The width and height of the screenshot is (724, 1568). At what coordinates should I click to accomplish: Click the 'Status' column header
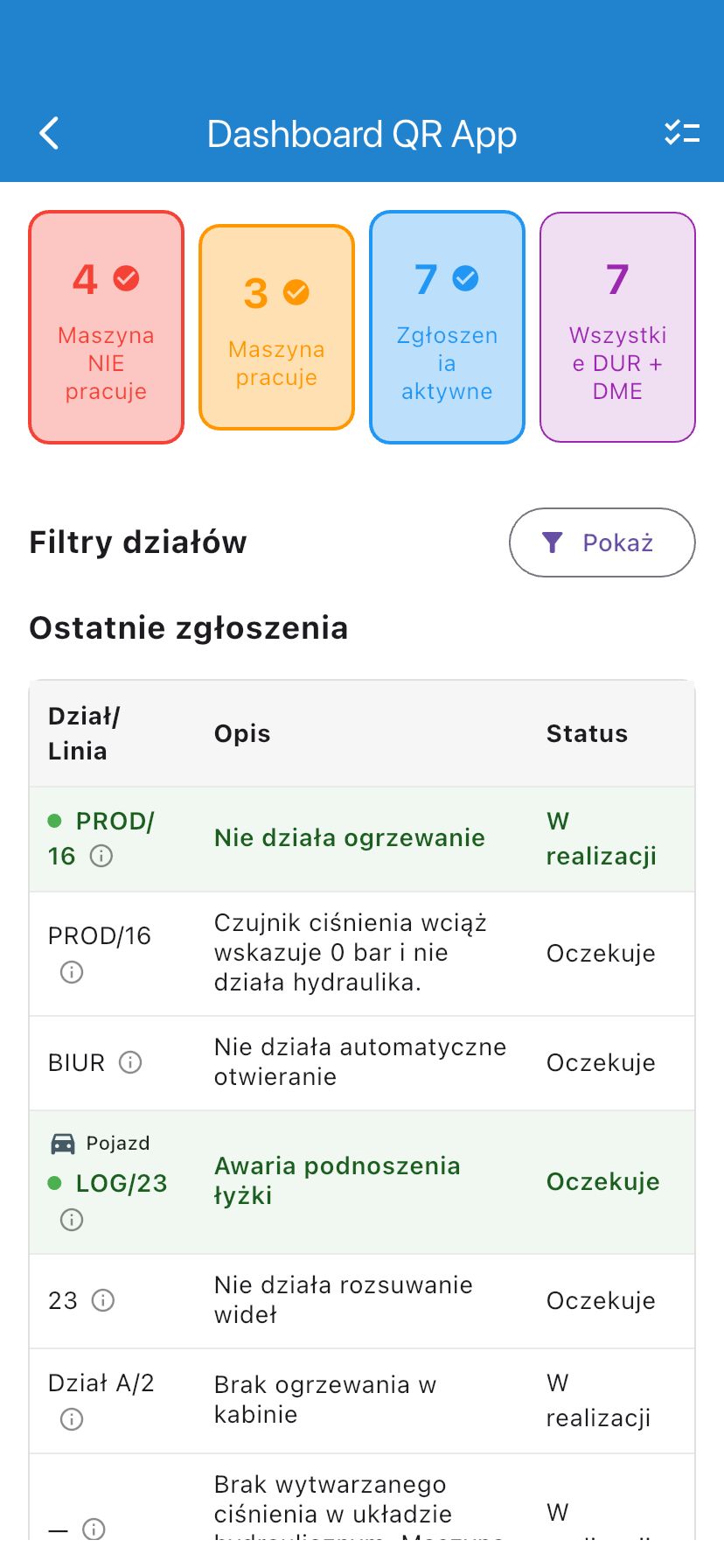coord(587,734)
